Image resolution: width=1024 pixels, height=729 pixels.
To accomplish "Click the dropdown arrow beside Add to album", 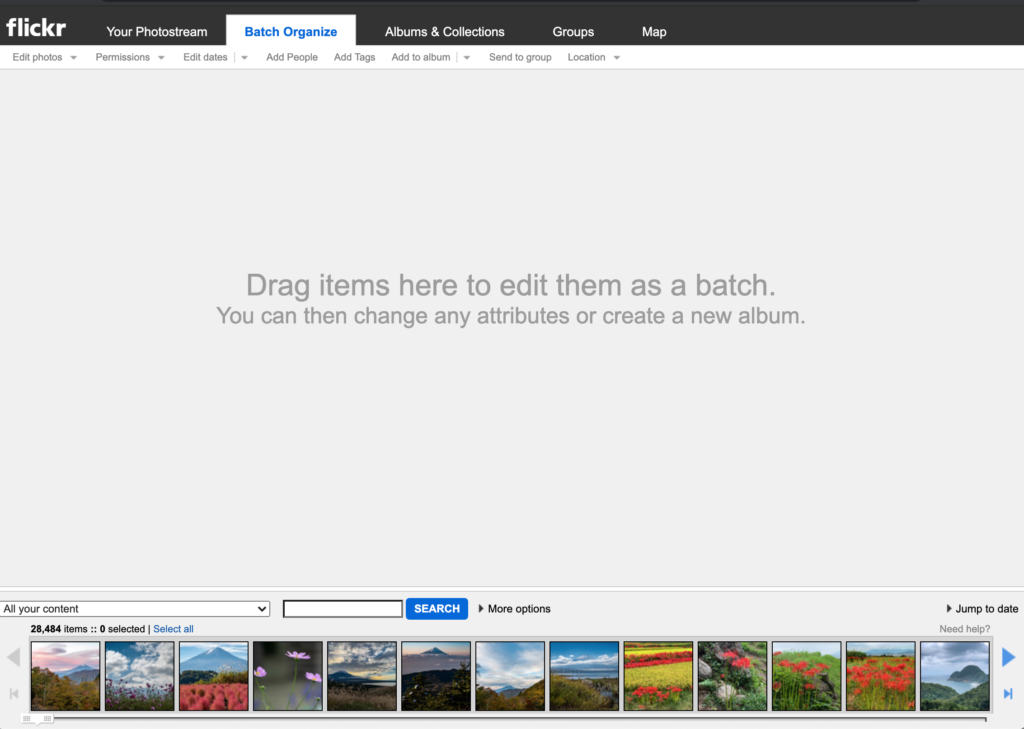I will click(x=467, y=58).
